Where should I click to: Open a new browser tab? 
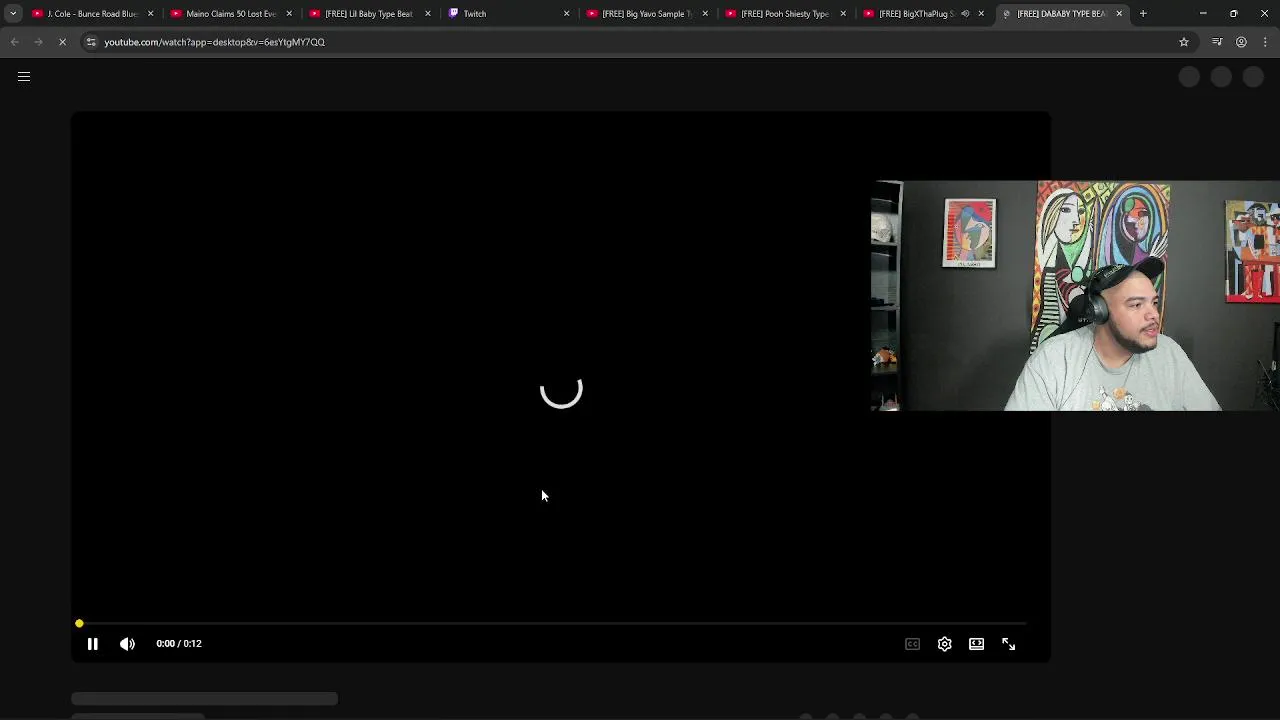(1143, 14)
